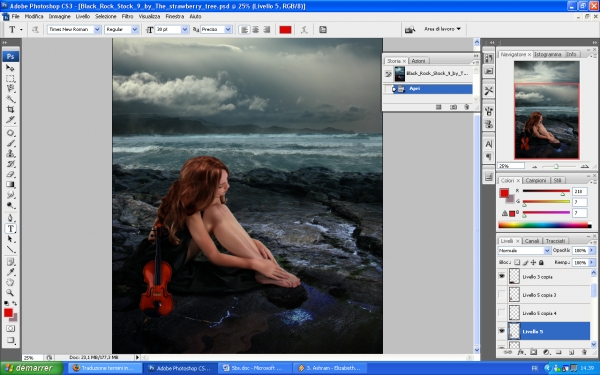The image size is (600, 375).
Task: Select the Rectangular Marquee tool
Action: 10,78
